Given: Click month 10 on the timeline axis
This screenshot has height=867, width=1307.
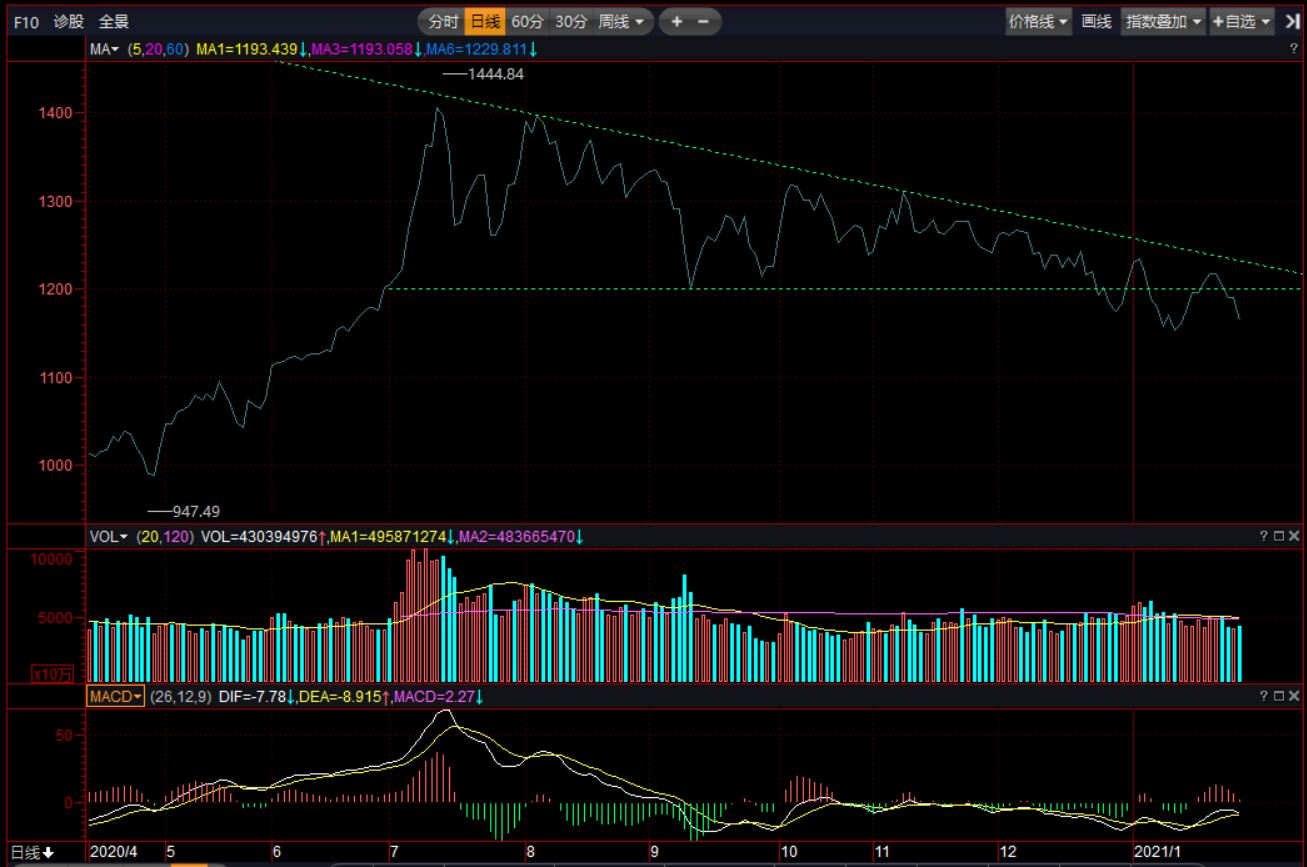Looking at the screenshot, I should (789, 852).
